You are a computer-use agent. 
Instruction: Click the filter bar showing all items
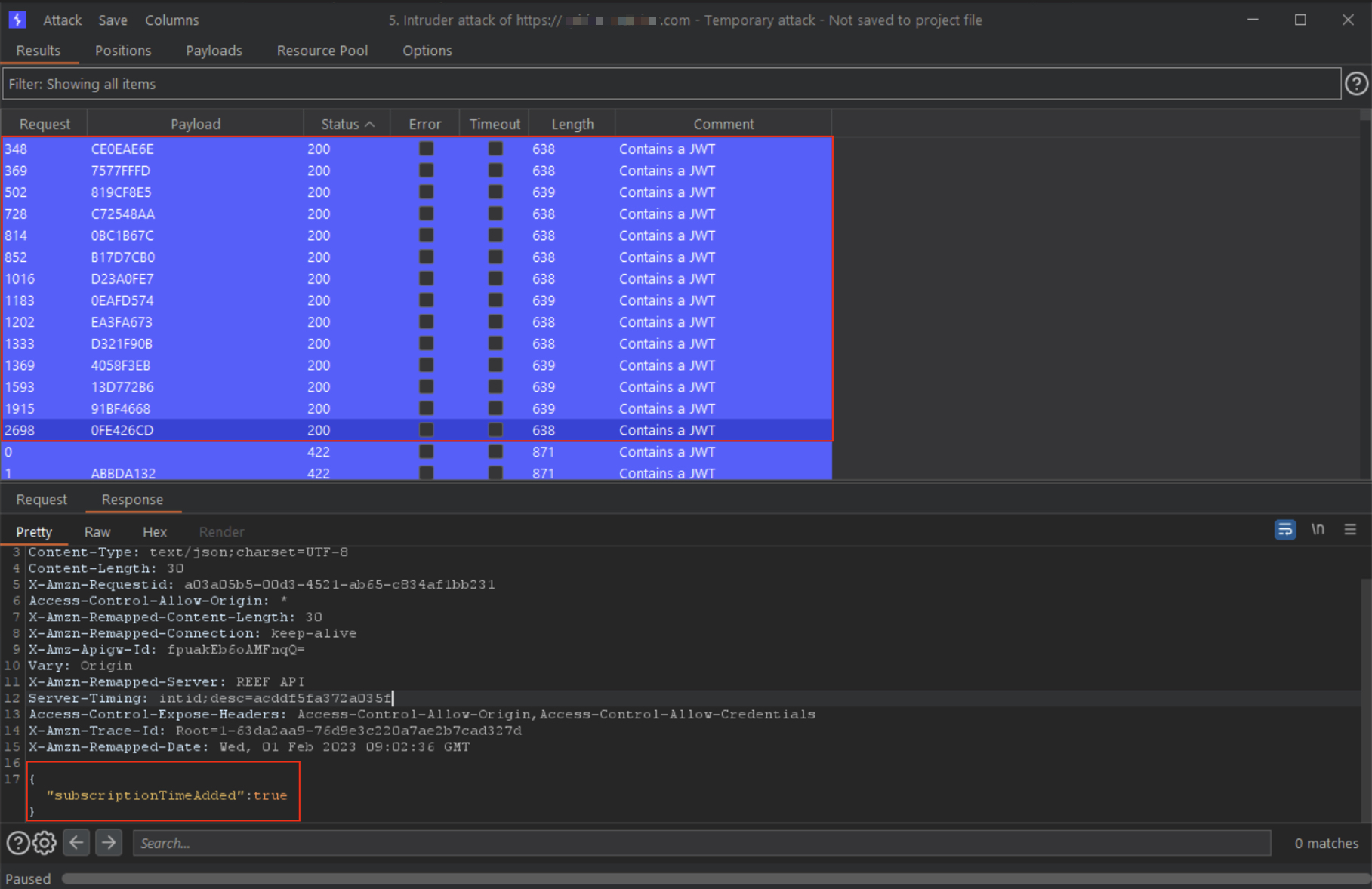coord(671,84)
